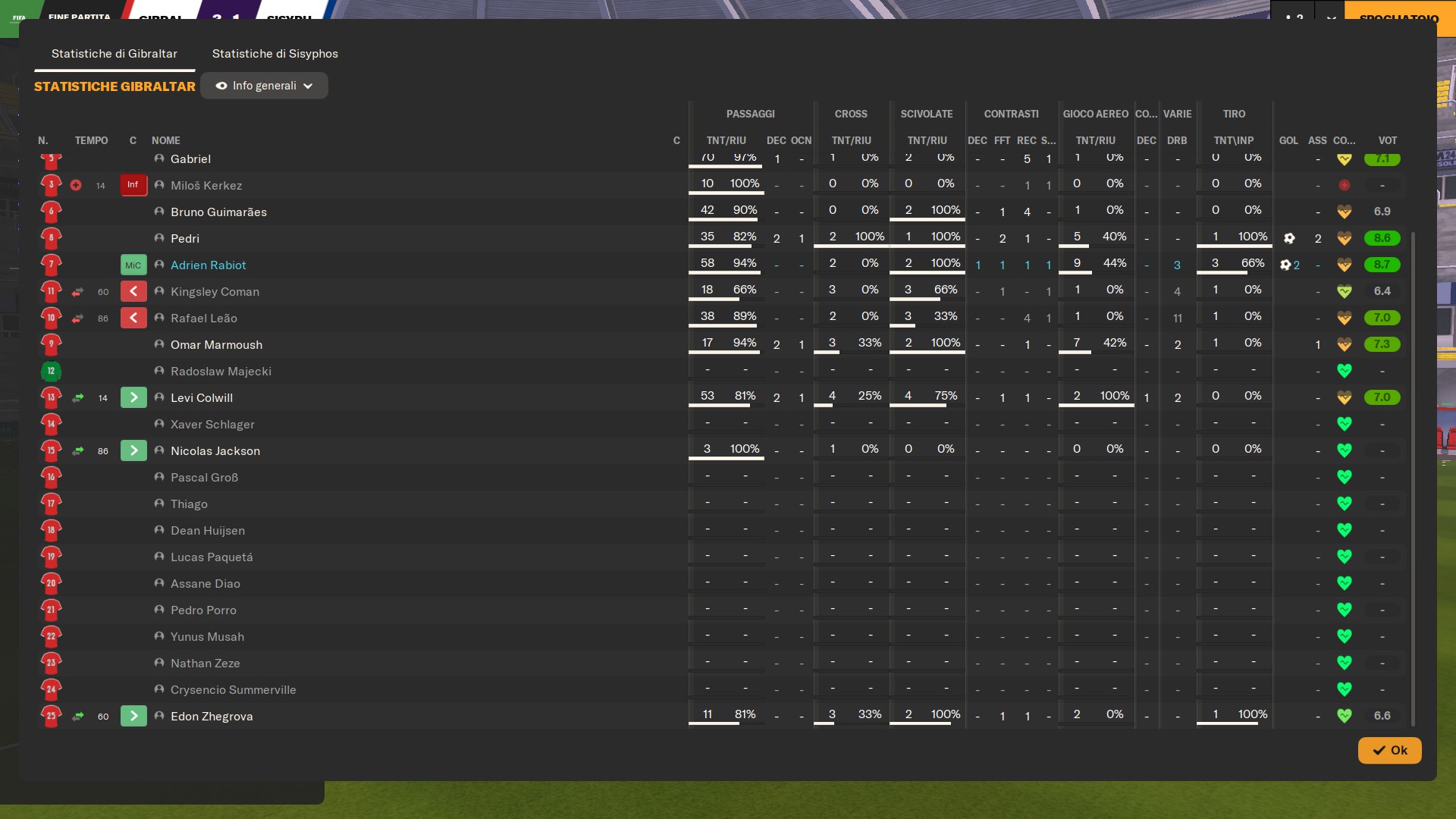Open Statistiche di Sisyphos tab
1456x819 pixels.
[275, 54]
